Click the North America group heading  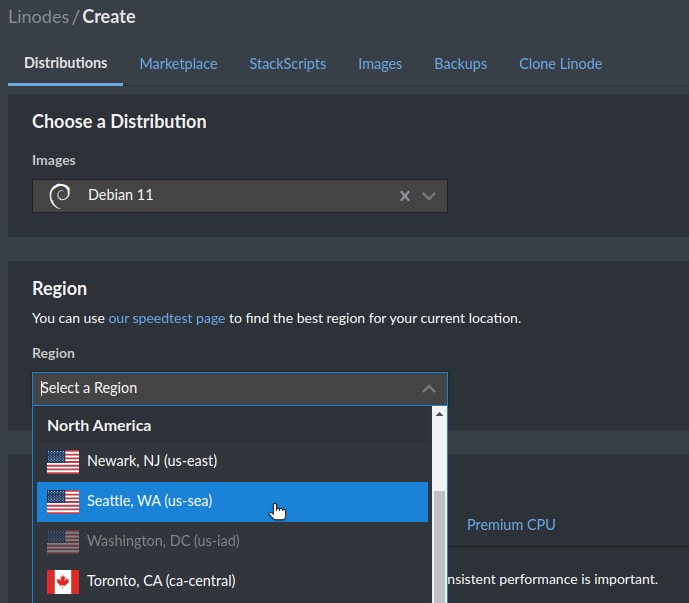(99, 425)
